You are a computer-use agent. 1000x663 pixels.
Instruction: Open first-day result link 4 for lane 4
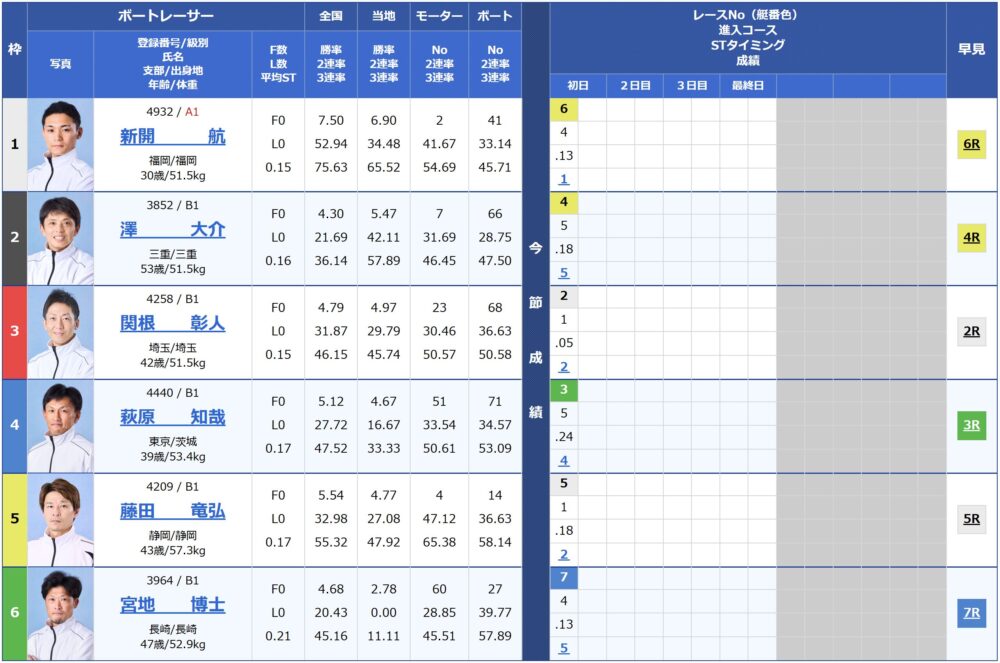[564, 460]
